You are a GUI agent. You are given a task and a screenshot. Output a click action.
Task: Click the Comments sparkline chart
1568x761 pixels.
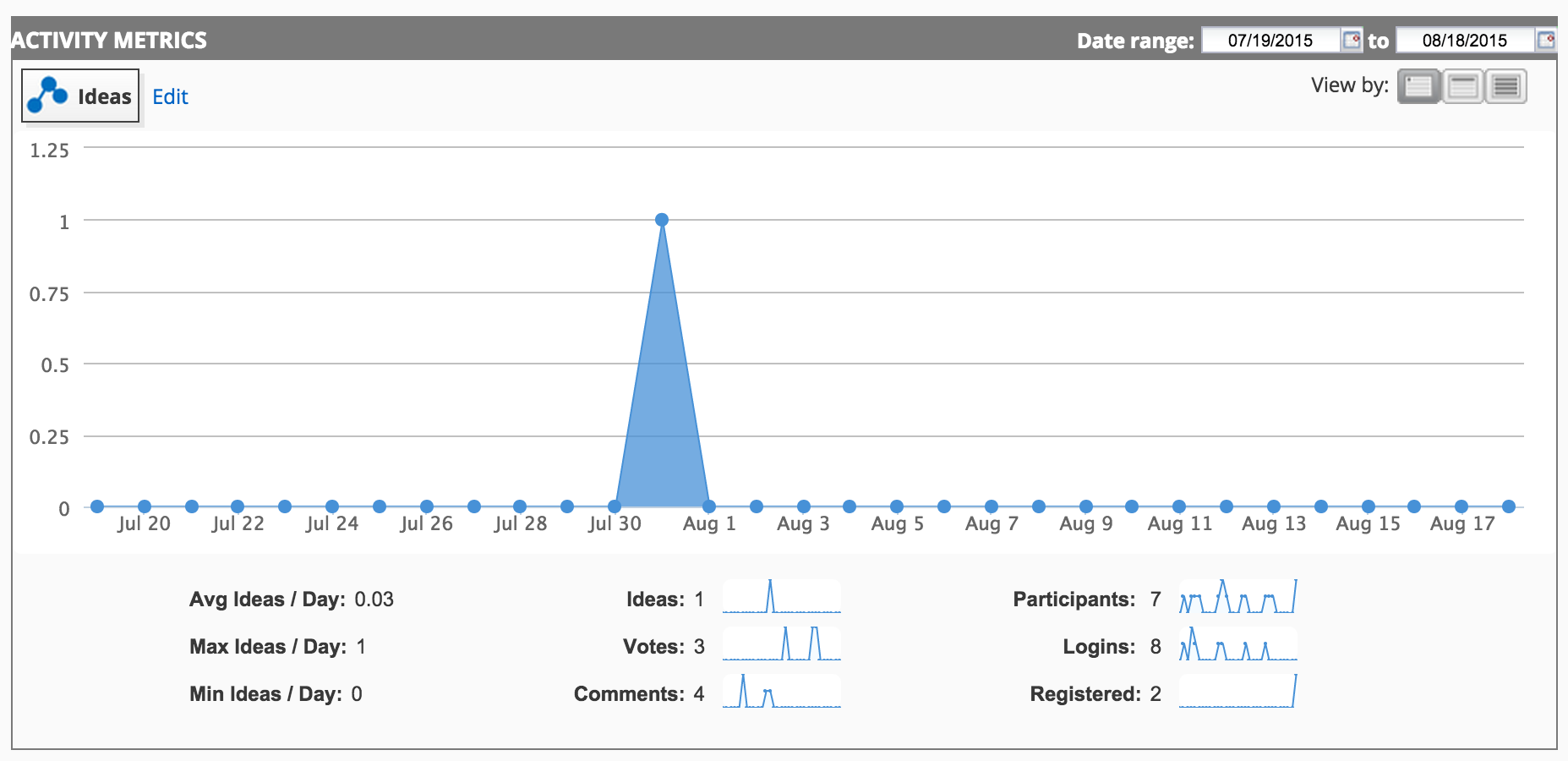pos(782,691)
